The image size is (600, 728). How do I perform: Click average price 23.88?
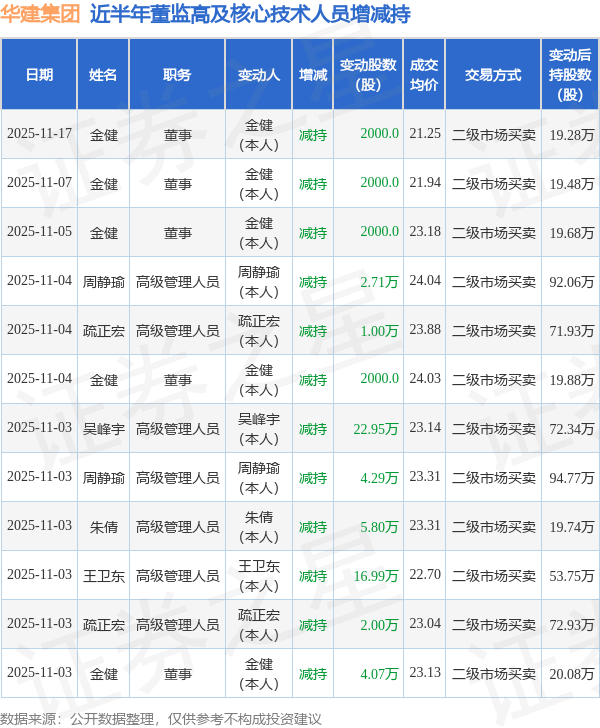(x=425, y=330)
